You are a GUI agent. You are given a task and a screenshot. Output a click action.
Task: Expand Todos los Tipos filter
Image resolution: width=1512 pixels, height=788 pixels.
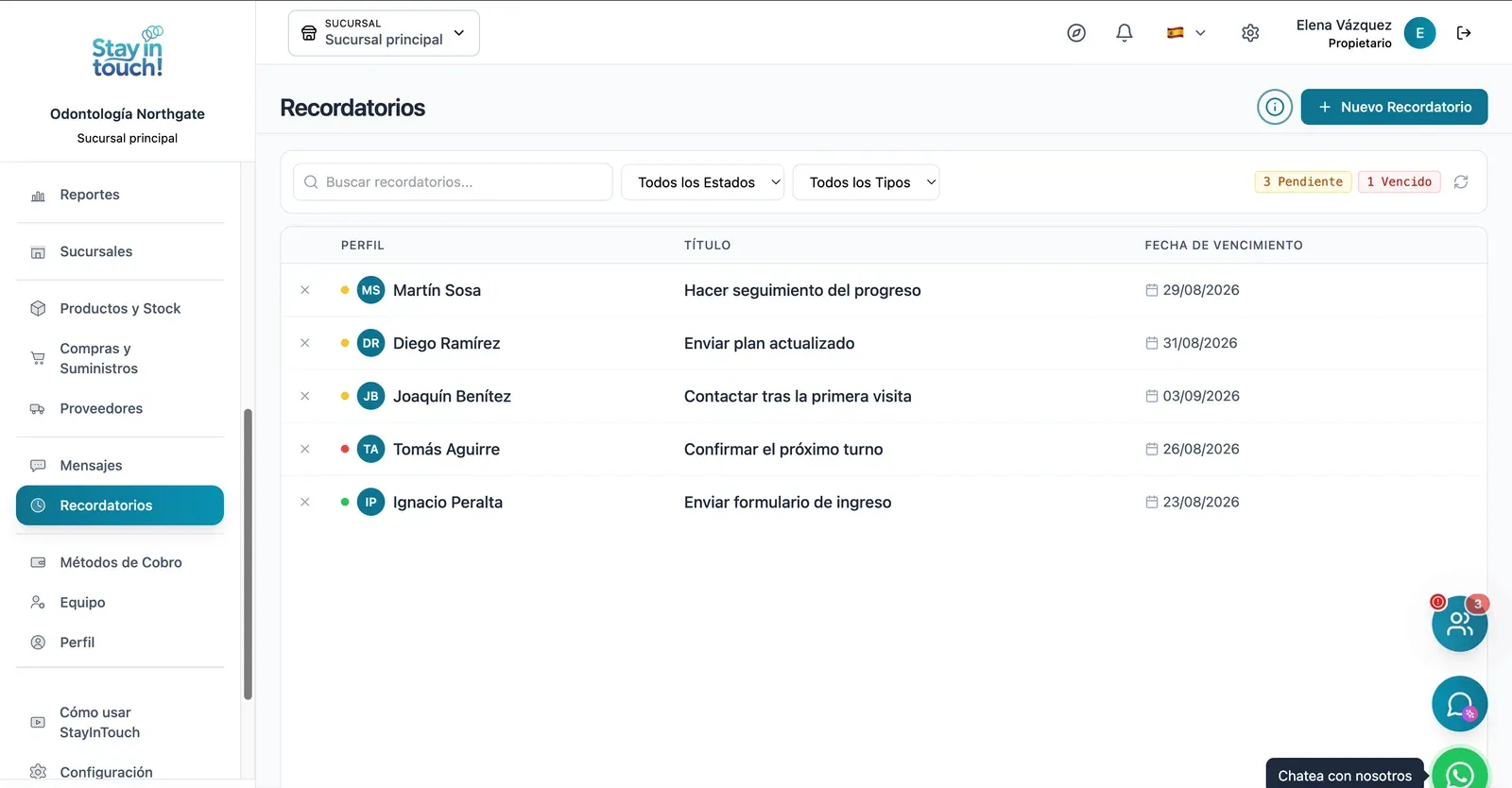867,182
